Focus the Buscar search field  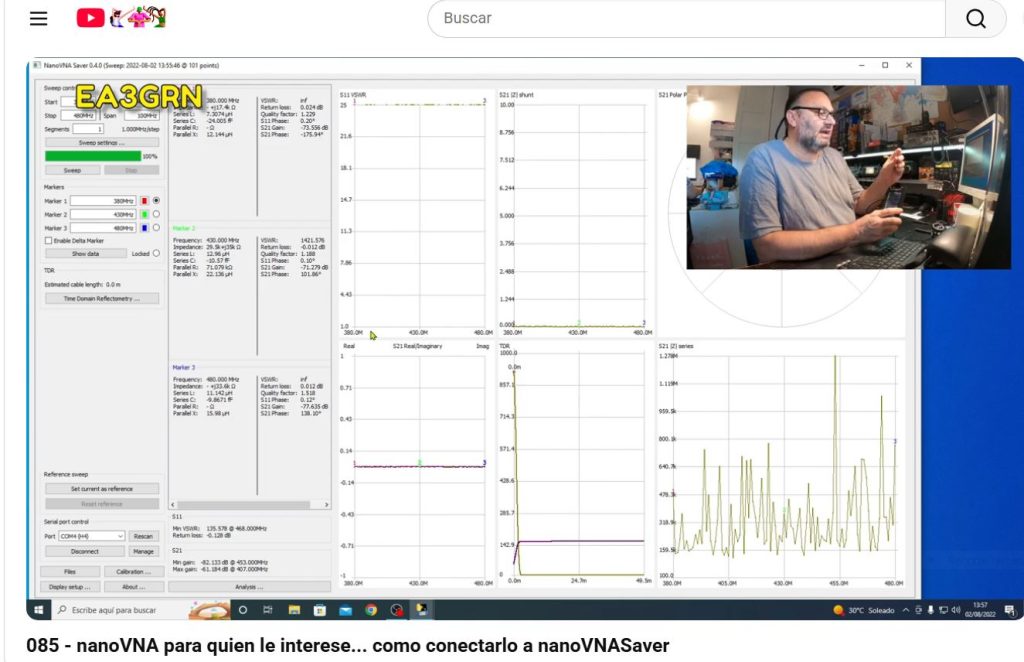pyautogui.click(x=686, y=18)
